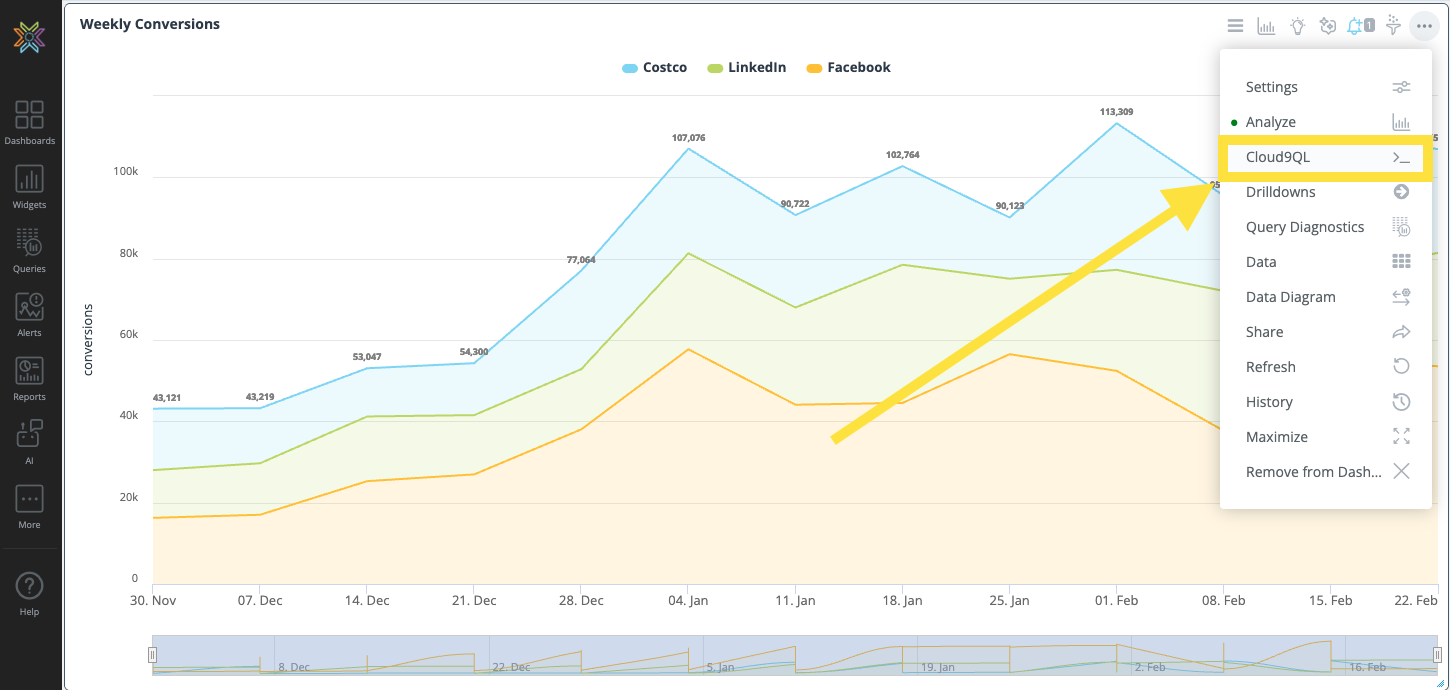Viewport: 1450px width, 690px height.
Task: Toggle Costco series in chart legend
Action: pyautogui.click(x=655, y=68)
